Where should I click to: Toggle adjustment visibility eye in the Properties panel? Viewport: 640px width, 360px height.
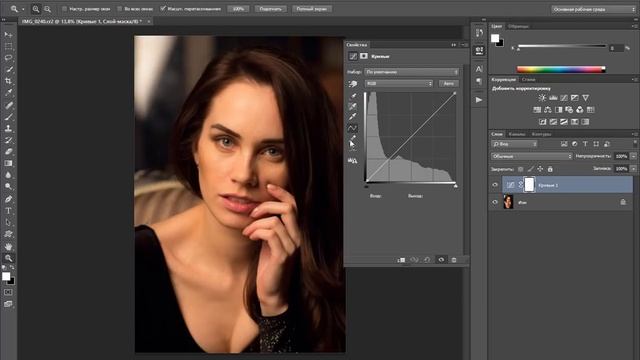441,260
